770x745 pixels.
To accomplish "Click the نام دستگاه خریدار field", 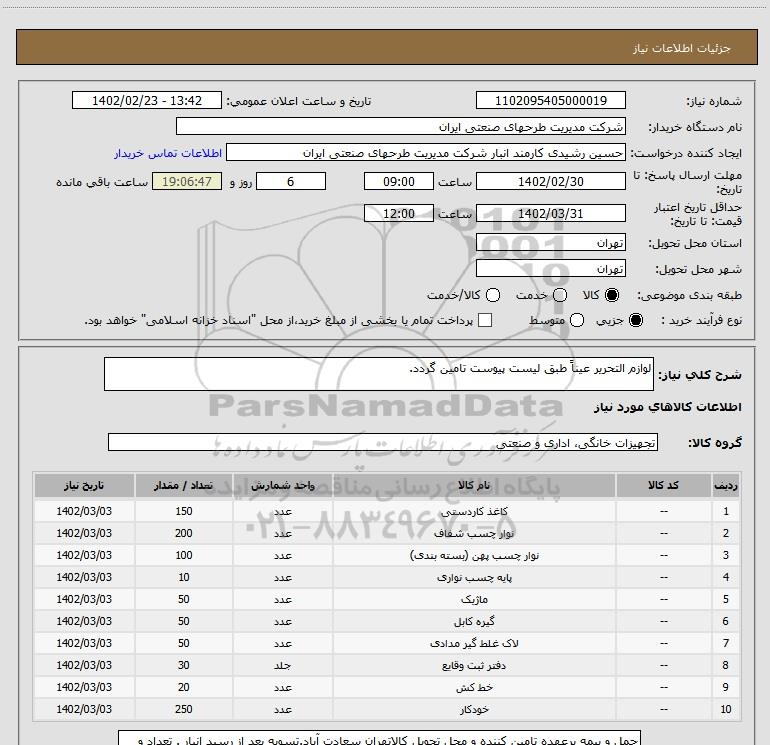I will (x=401, y=126).
